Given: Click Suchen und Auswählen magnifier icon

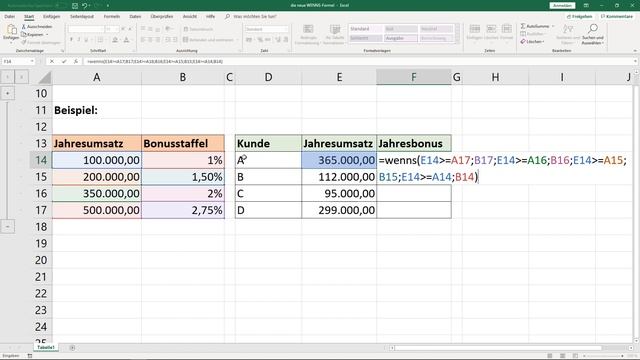Looking at the screenshot, I should pos(593,29).
